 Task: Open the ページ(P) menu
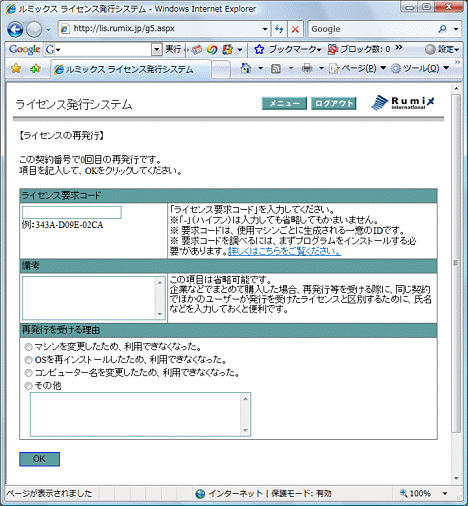point(358,69)
